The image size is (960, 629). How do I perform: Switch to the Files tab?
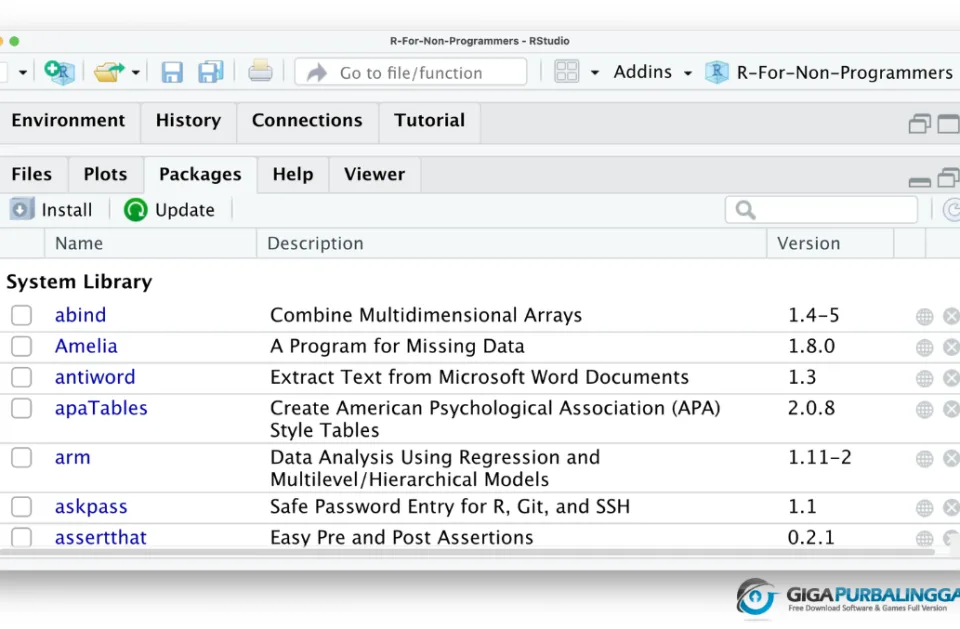[32, 175]
